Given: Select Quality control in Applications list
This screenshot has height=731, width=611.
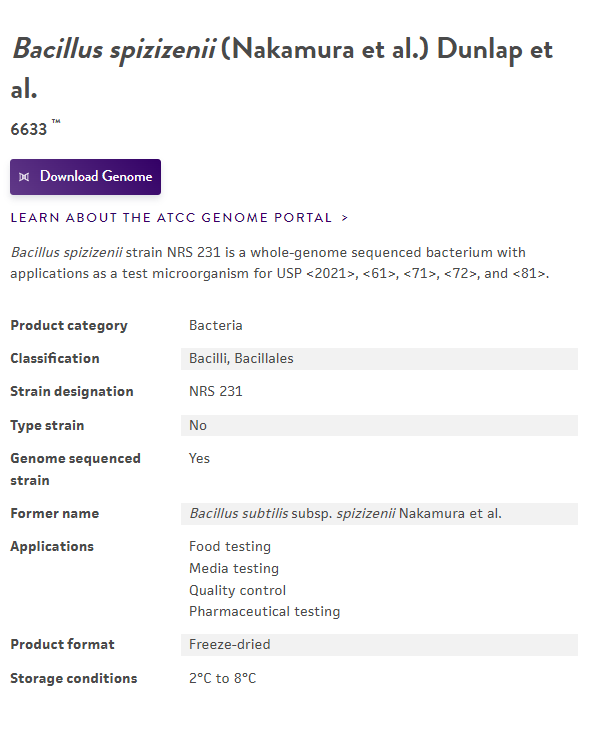Looking at the screenshot, I should click(237, 590).
